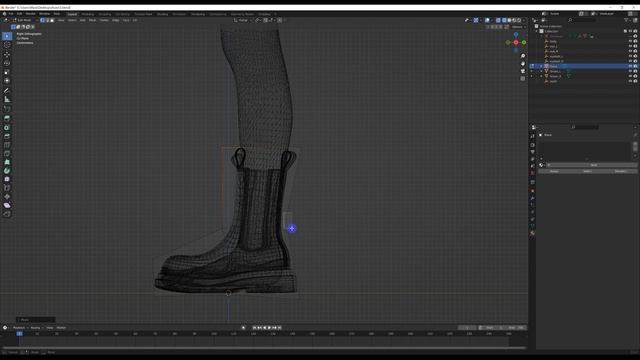This screenshot has width=640, height=360.
Task: Open the Global transform orientation dropdown
Action: click(243, 20)
